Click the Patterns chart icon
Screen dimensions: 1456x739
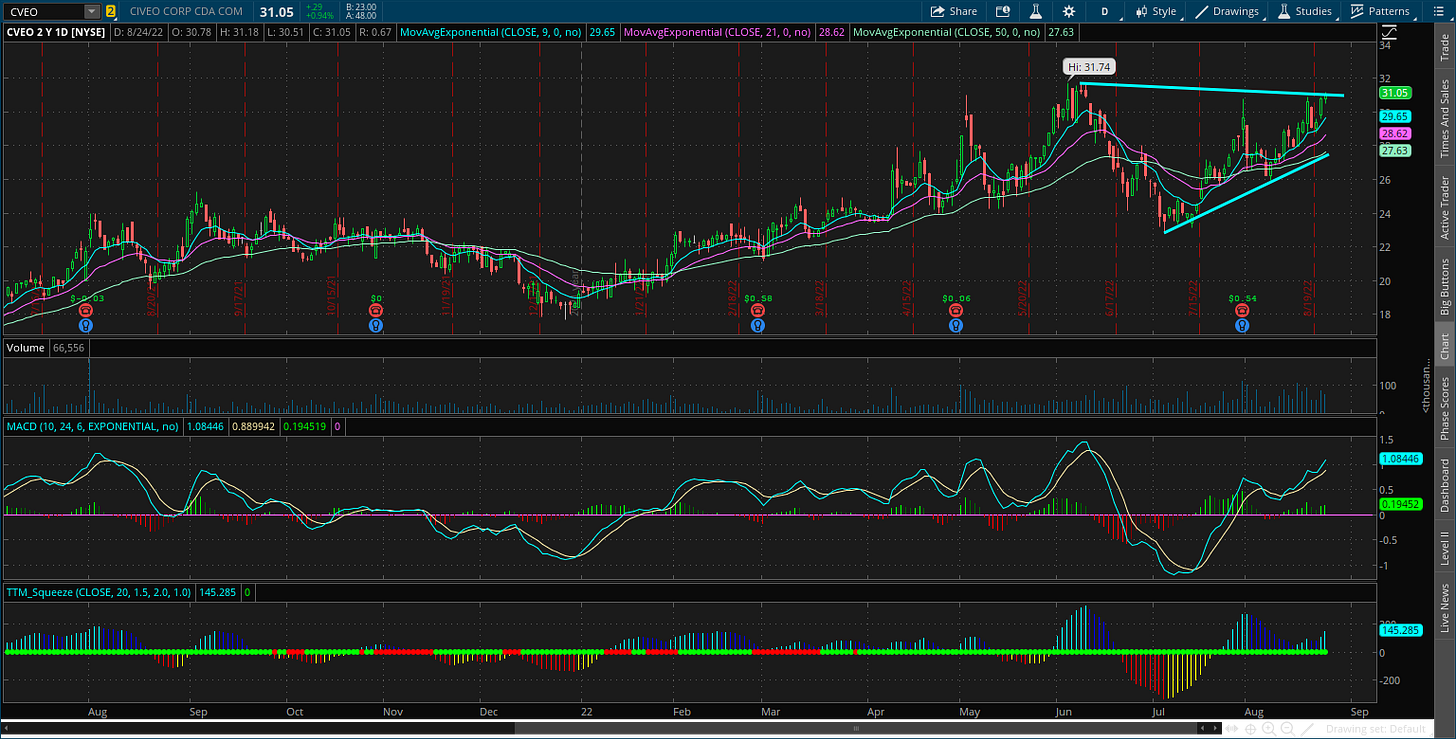point(1357,12)
